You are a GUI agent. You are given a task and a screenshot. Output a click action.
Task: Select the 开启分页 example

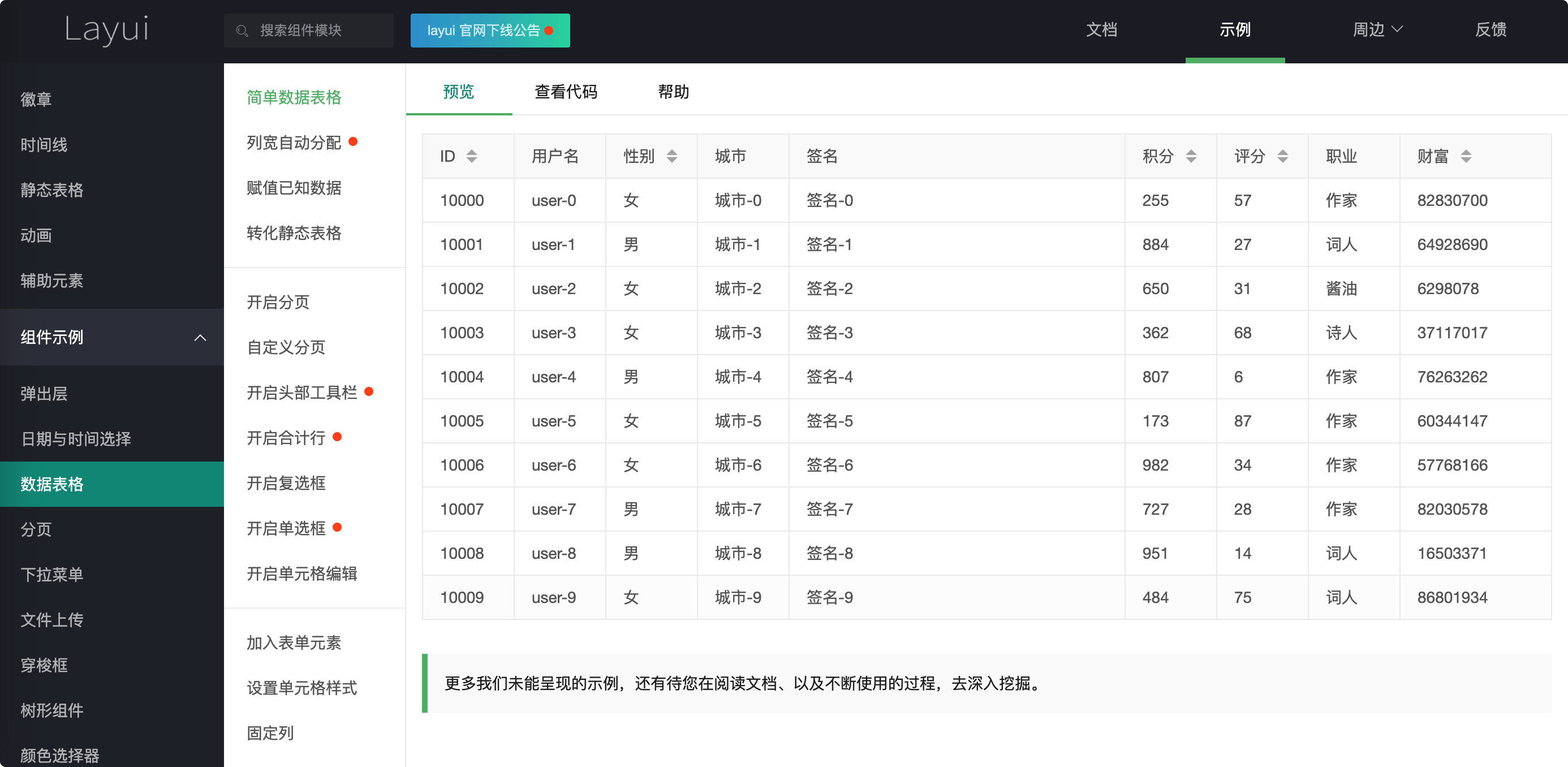click(x=278, y=303)
